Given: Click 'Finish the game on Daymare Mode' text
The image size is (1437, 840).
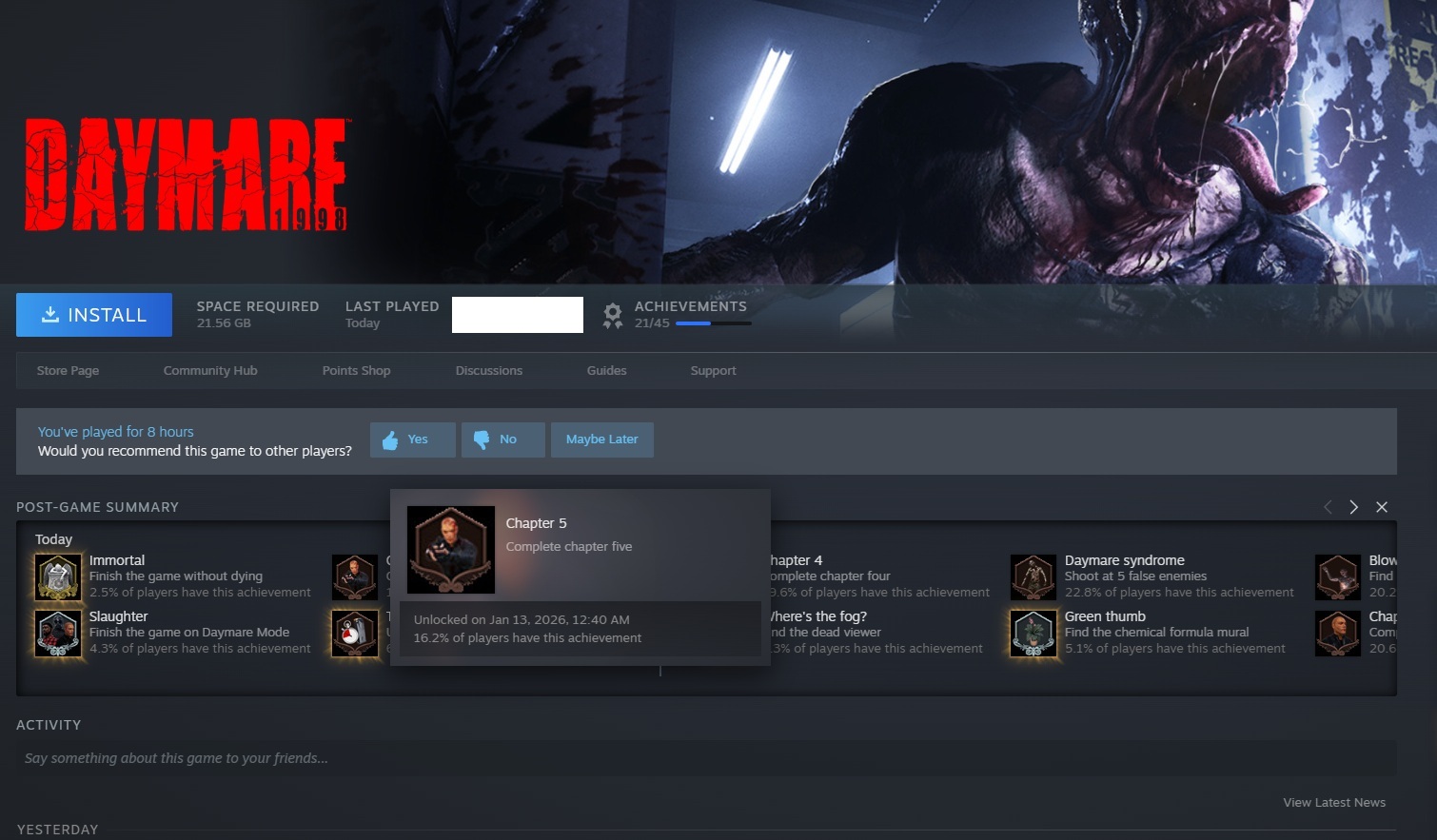Looking at the screenshot, I should coord(189,633).
